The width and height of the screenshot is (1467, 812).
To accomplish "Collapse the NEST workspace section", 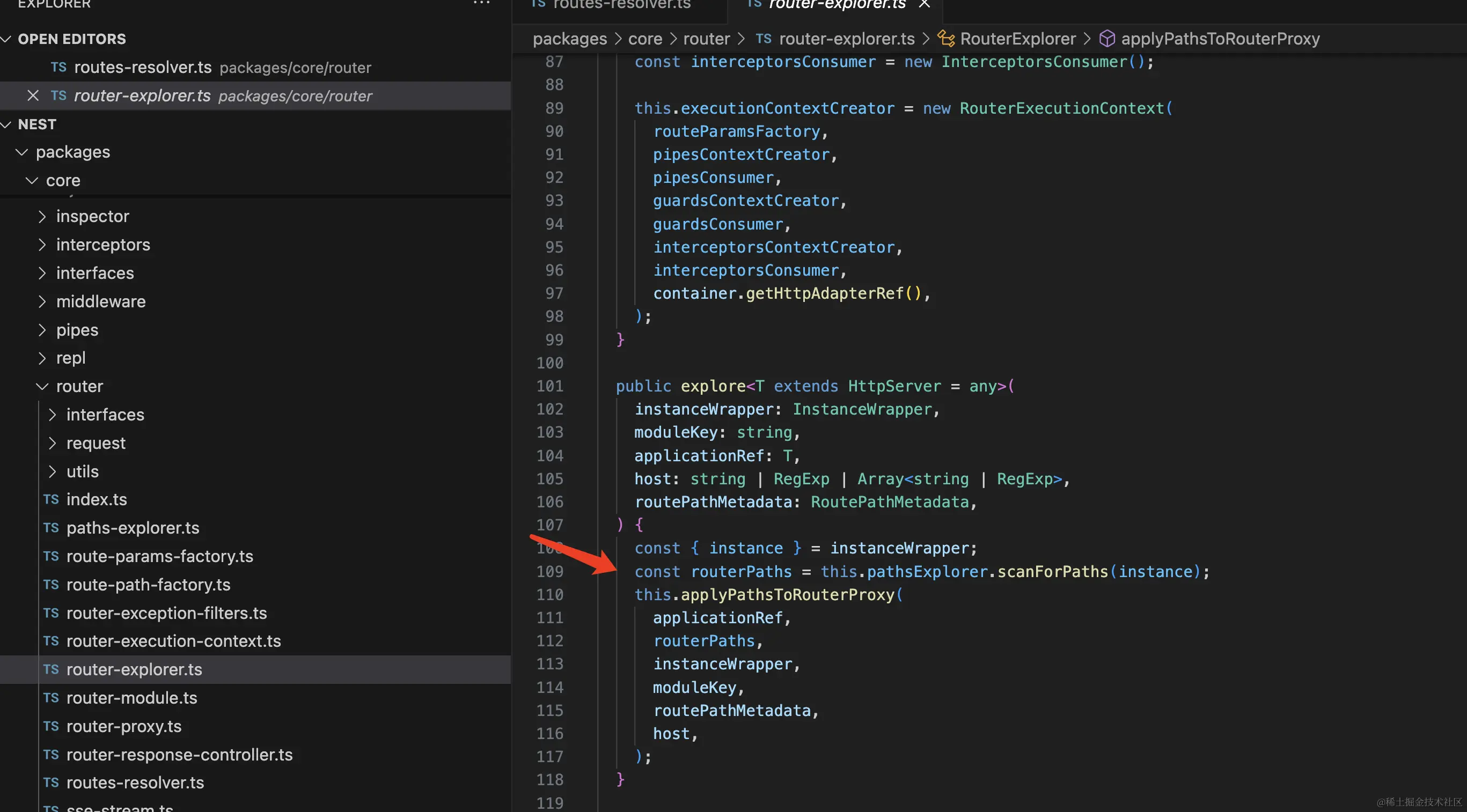I will click(x=7, y=124).
